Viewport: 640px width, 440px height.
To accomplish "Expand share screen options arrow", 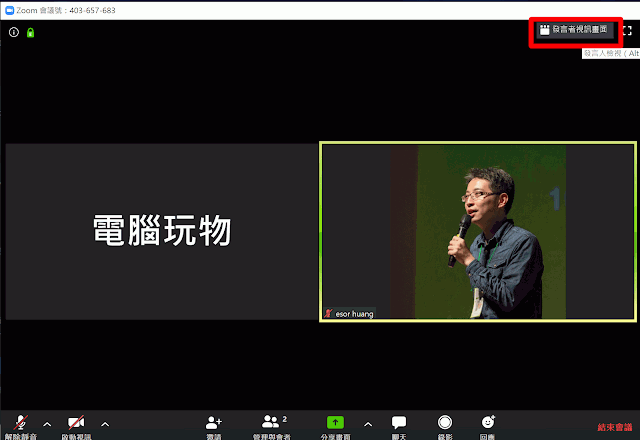I will (368, 424).
